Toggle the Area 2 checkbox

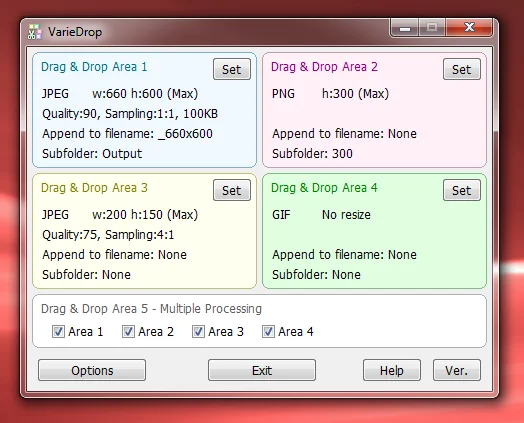click(128, 332)
